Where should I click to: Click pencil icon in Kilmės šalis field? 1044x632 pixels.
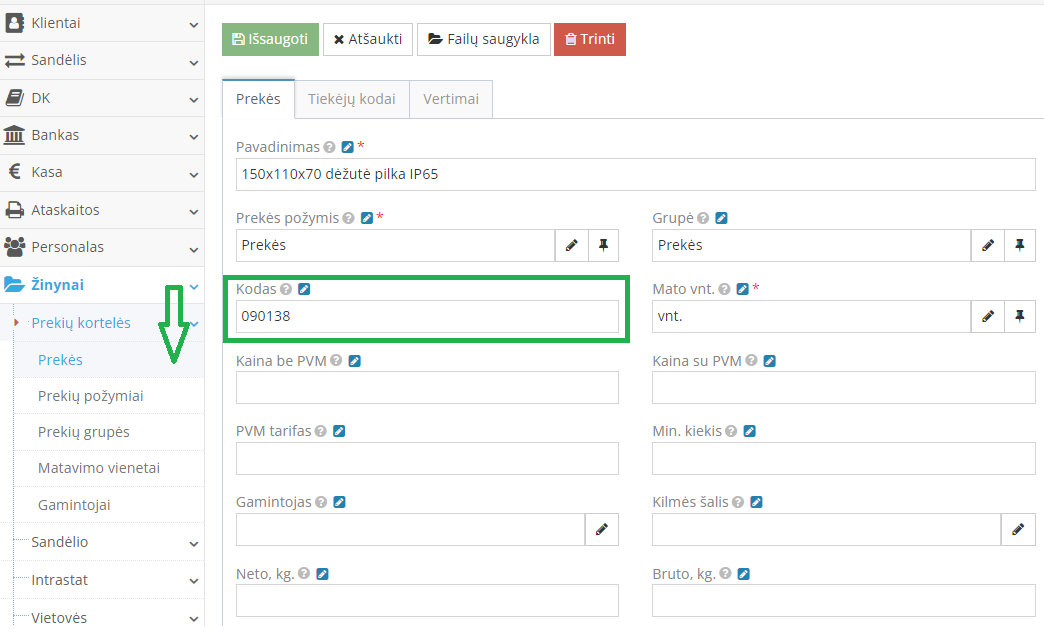pos(1018,530)
